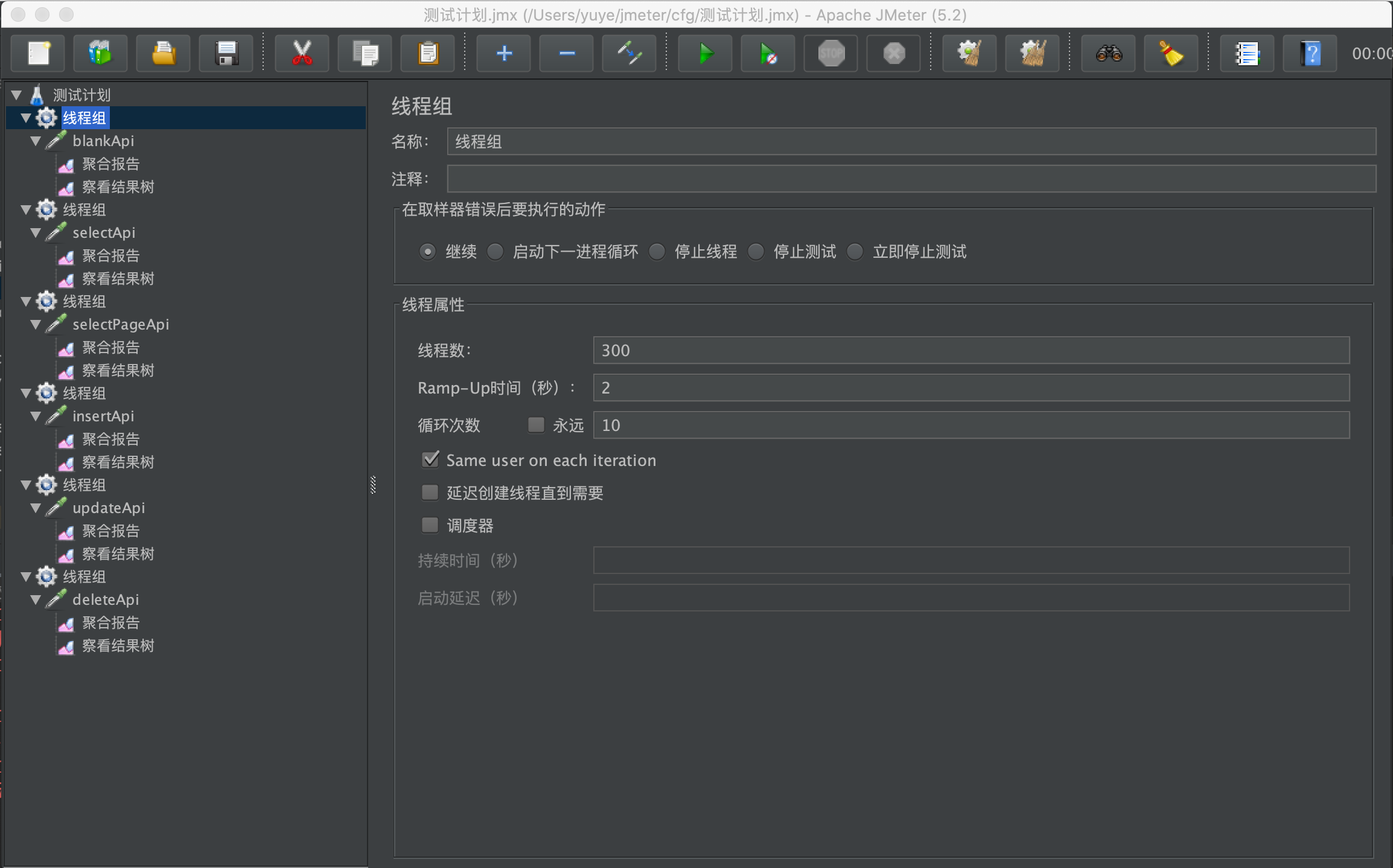Click the Ramp-Up时间 field showing 2
1393x868 pixels.
pos(972,388)
